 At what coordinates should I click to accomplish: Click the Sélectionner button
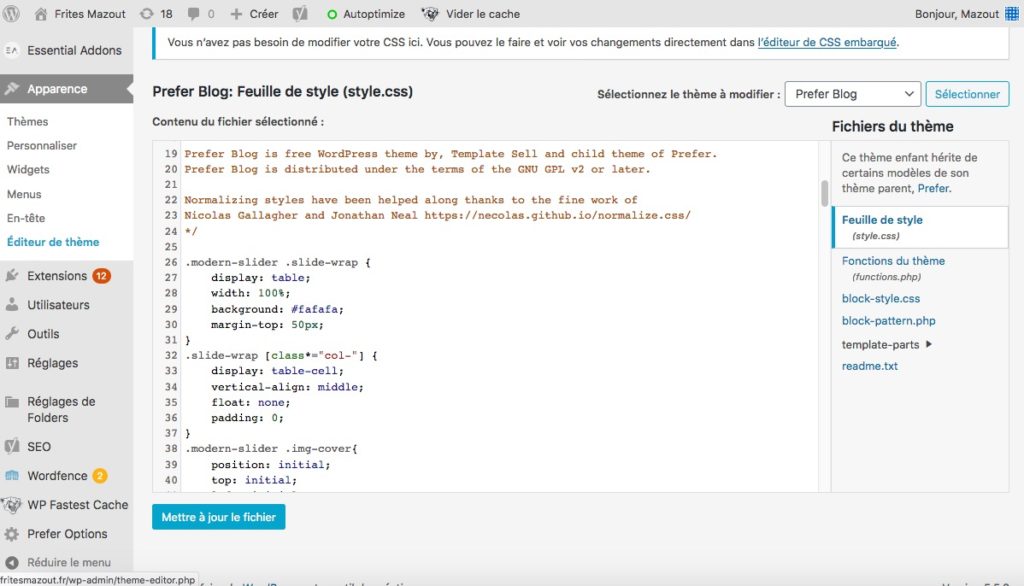click(x=967, y=94)
